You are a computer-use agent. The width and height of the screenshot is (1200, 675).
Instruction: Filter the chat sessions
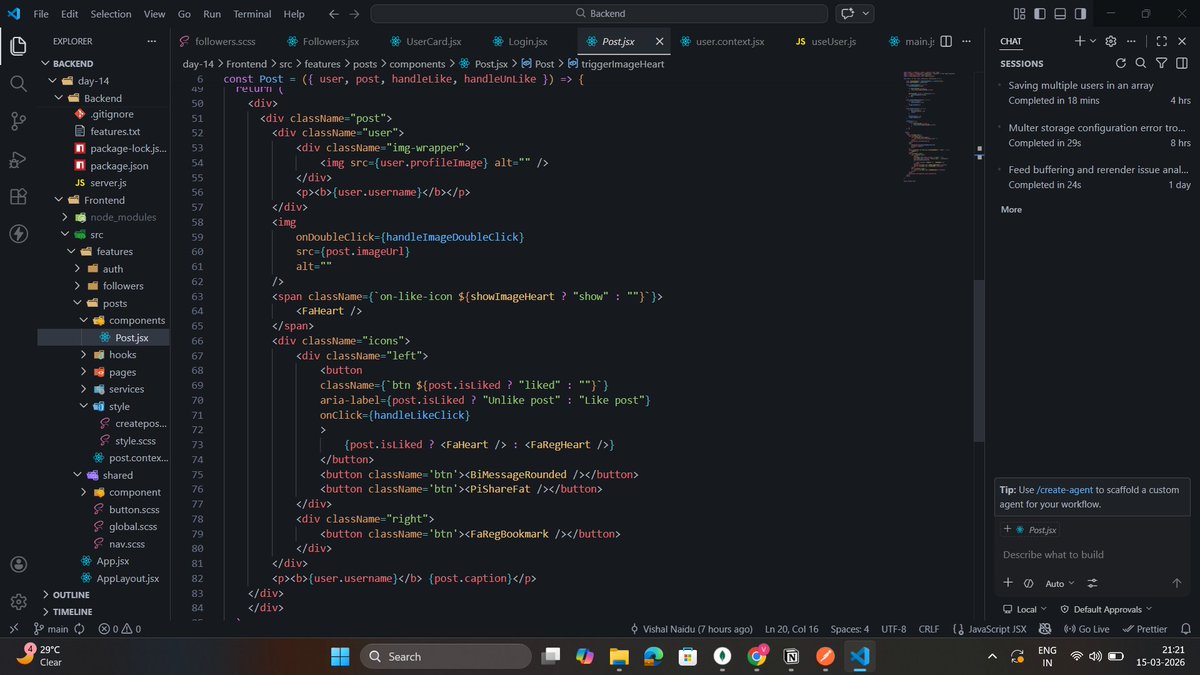[1161, 63]
